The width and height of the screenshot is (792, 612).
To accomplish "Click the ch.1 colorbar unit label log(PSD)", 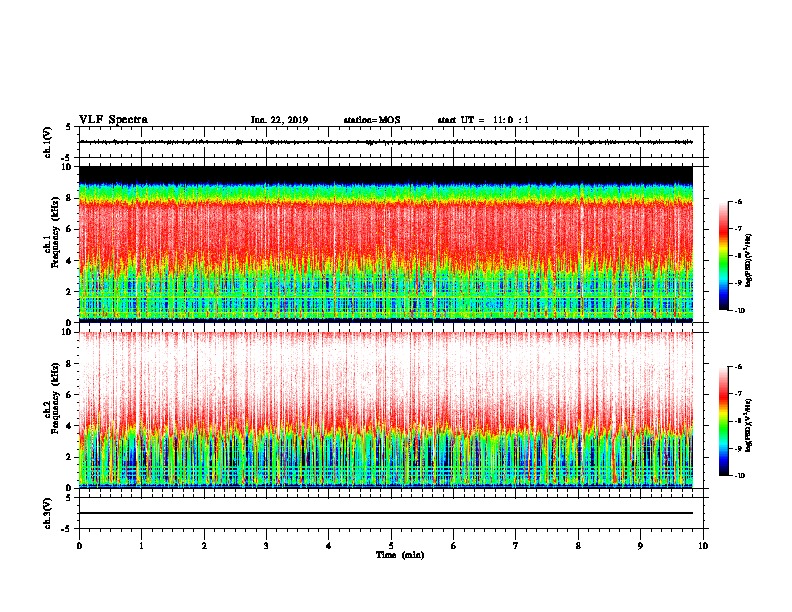I will tap(749, 260).
